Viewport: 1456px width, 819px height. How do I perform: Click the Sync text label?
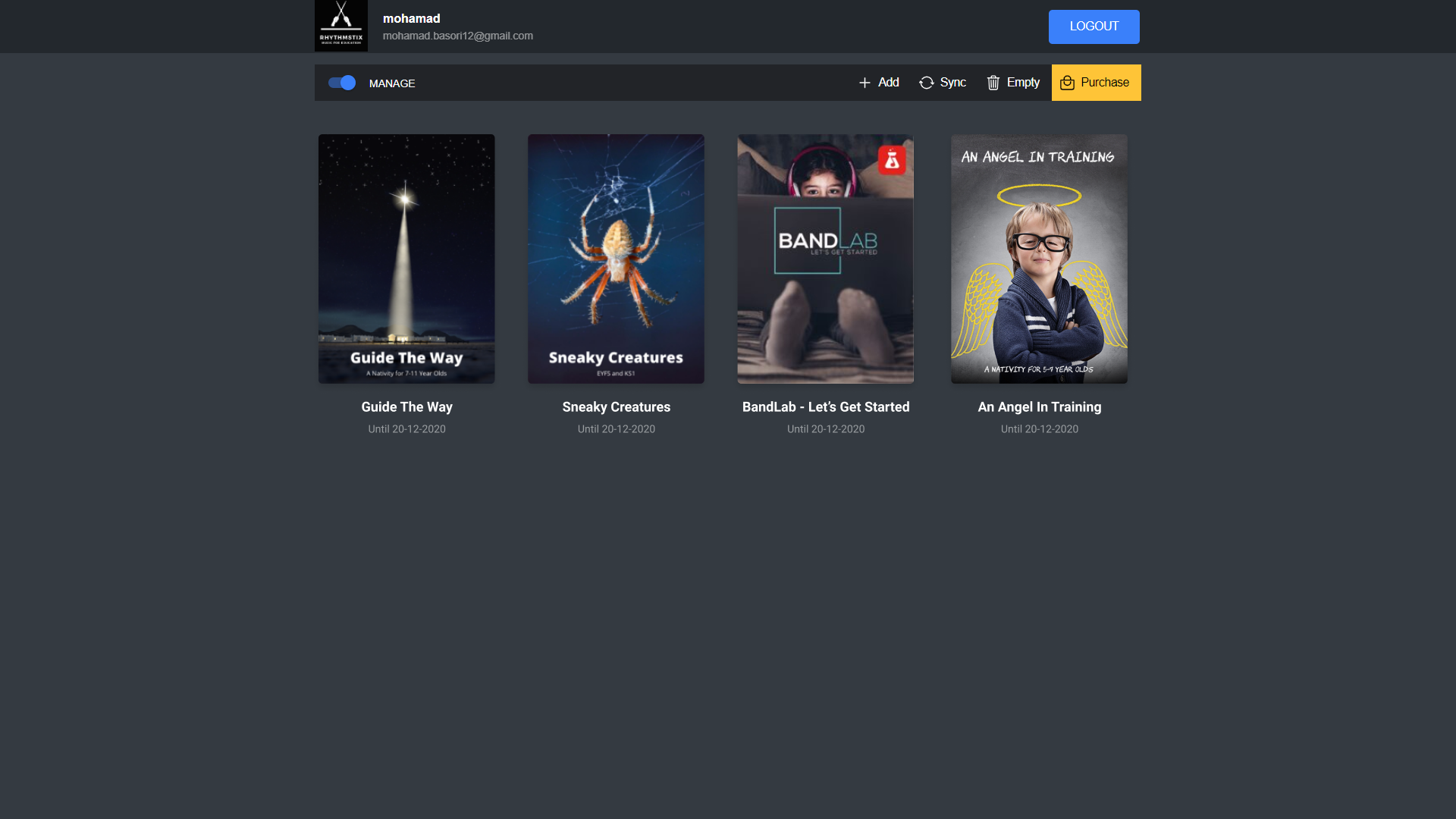[x=952, y=83]
